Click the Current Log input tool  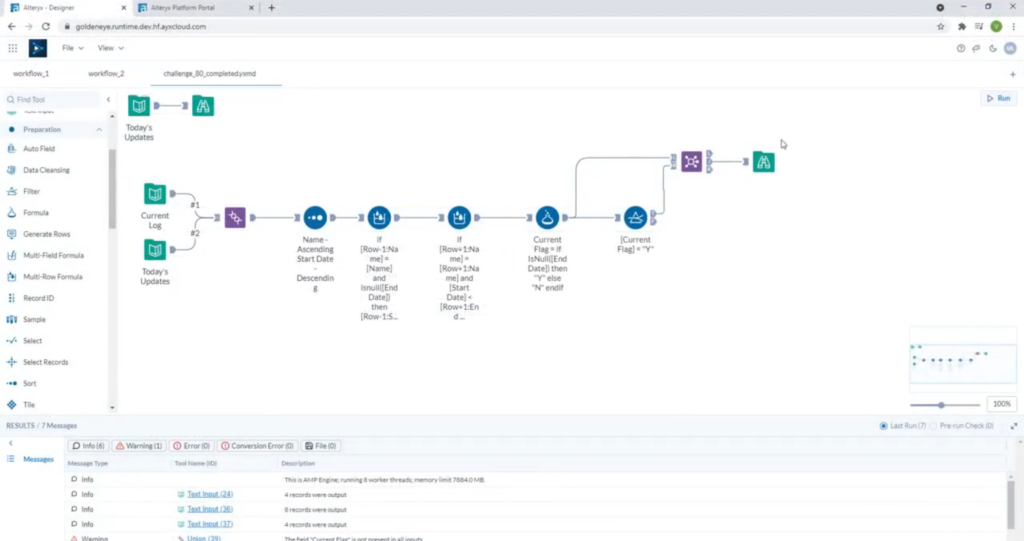154,194
